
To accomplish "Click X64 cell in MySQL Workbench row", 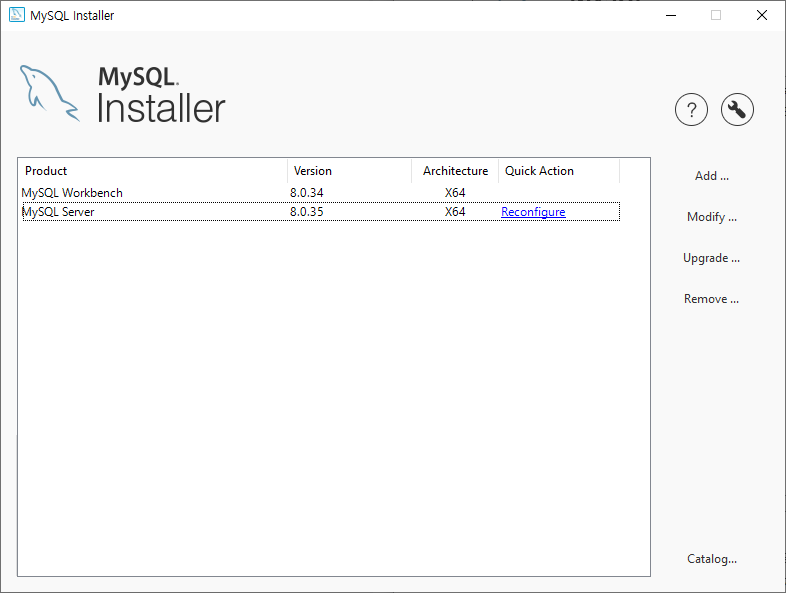I will [455, 192].
